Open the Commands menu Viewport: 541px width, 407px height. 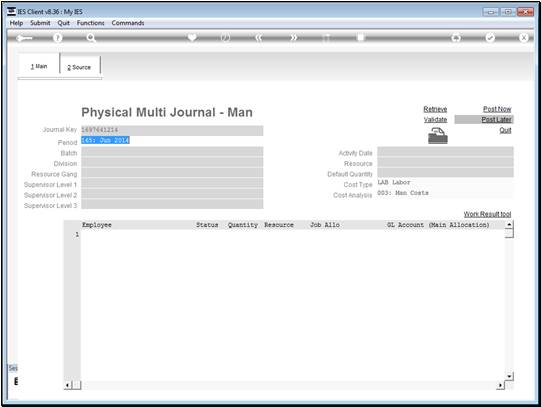tap(128, 23)
